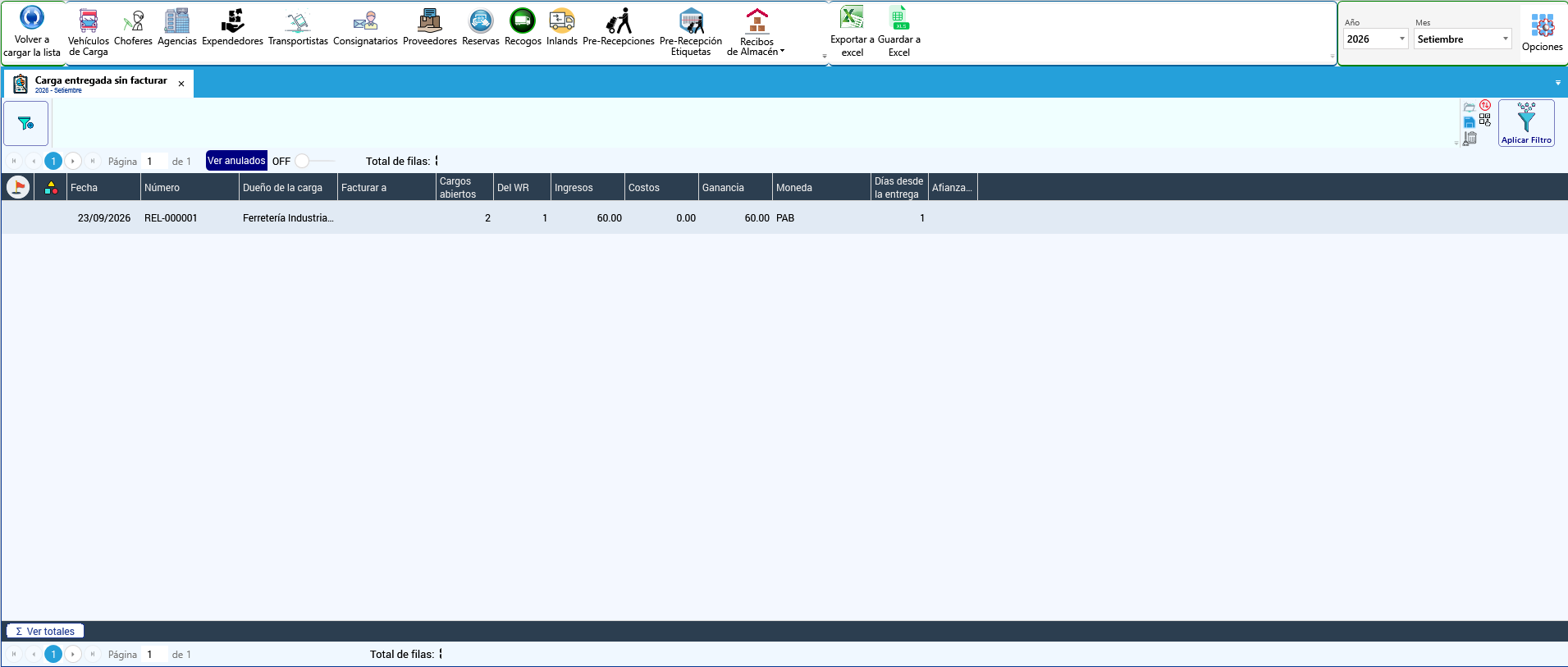Close the Carga entregada sin facturar tab
Image resolution: width=1568 pixels, height=667 pixels.
[181, 84]
